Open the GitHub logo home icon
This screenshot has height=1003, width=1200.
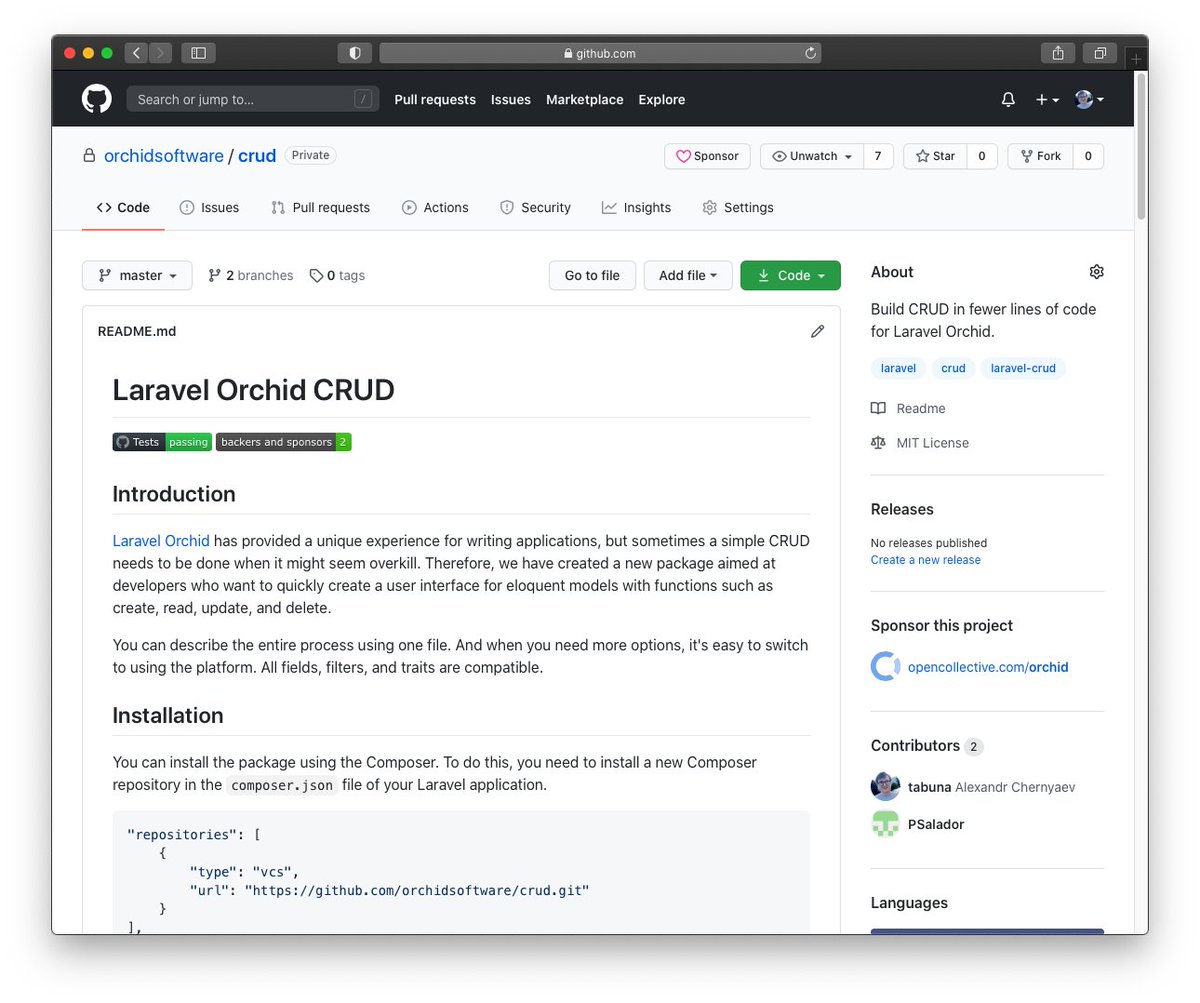pos(97,99)
